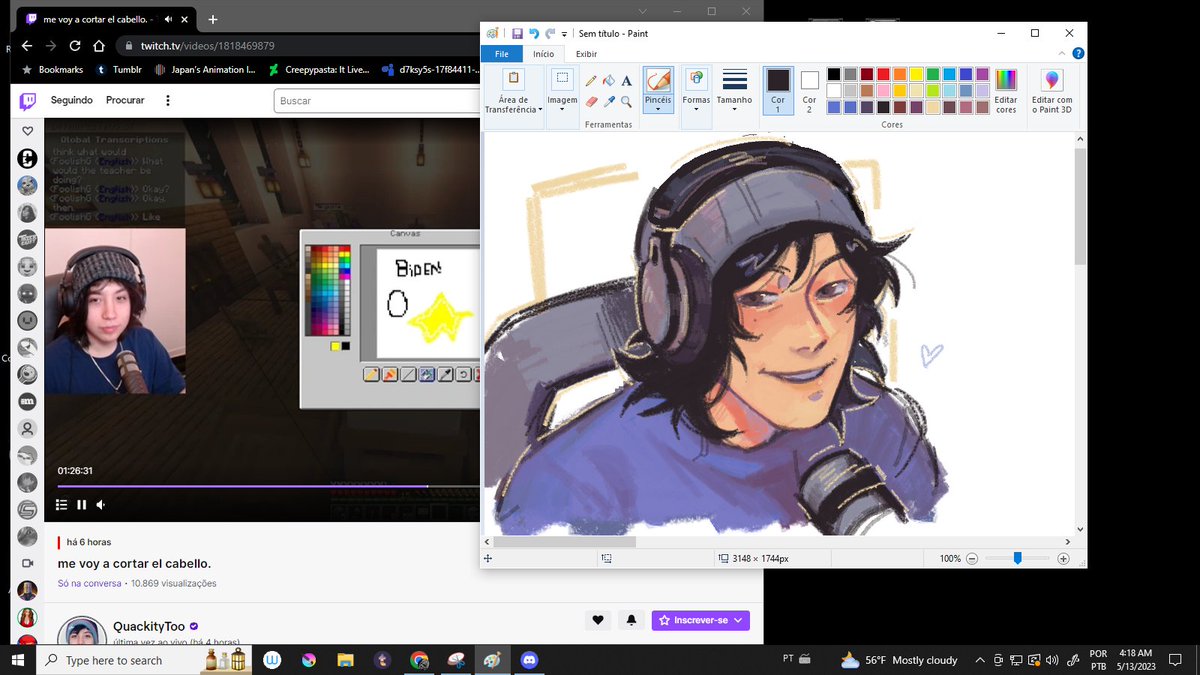Click the Paint Save icon in title bar
Screen dimensions: 1200x675
pos(517,33)
